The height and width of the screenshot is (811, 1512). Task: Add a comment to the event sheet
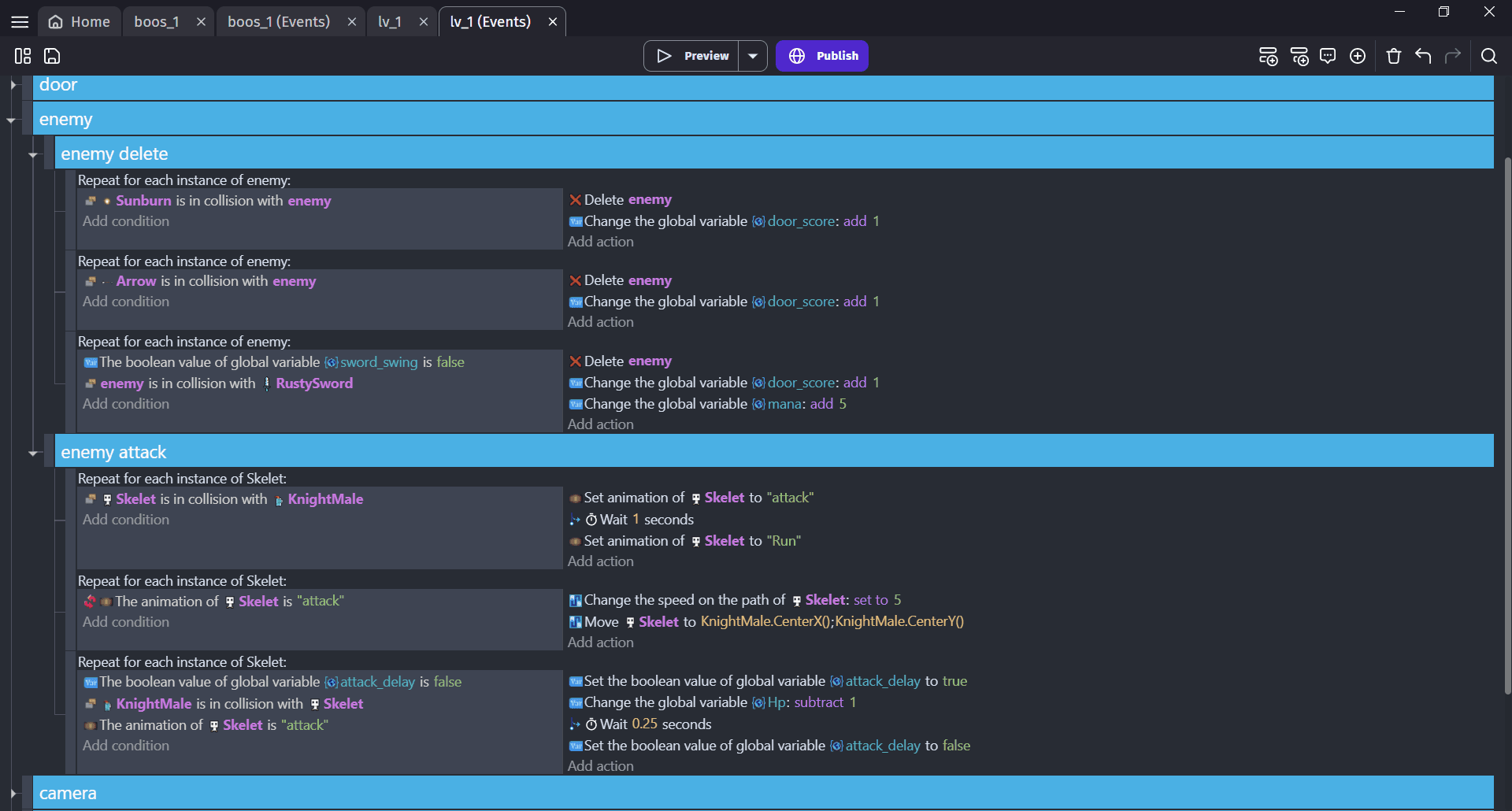pos(1328,56)
